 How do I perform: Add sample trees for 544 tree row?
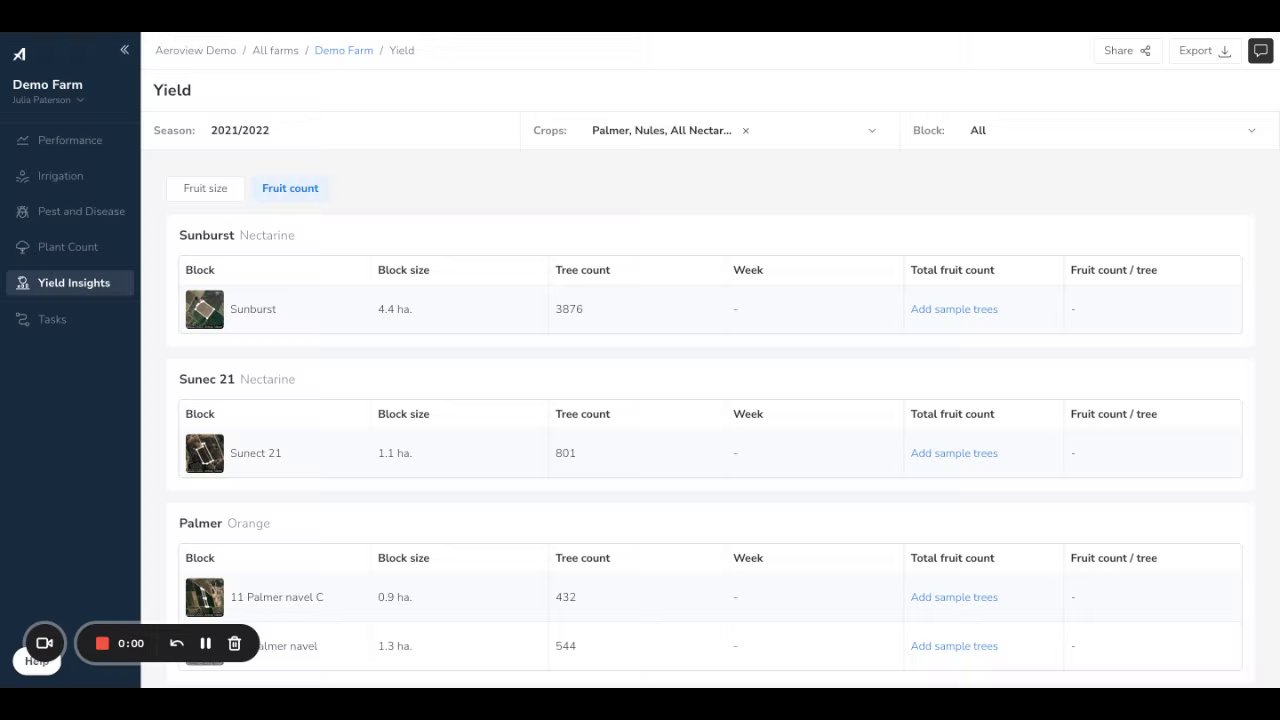click(954, 646)
